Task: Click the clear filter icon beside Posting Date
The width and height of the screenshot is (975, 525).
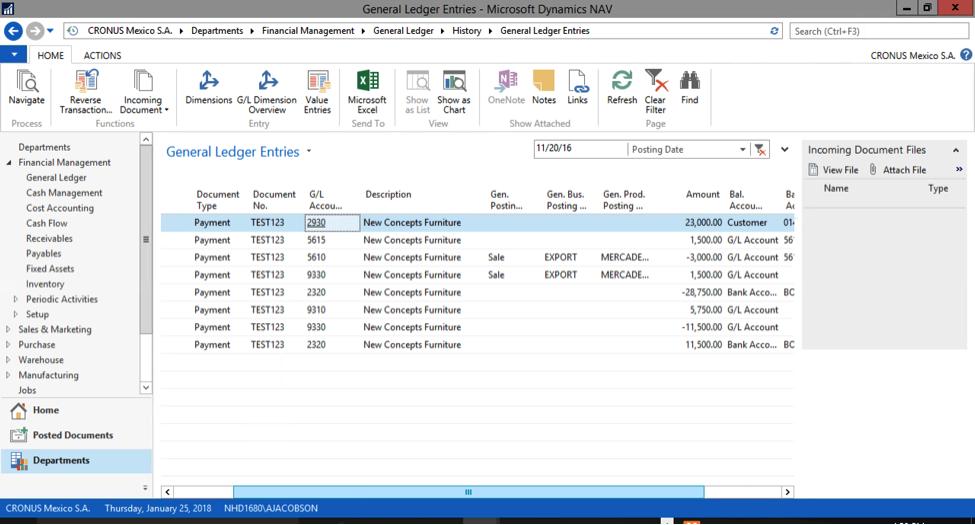Action: (760, 149)
